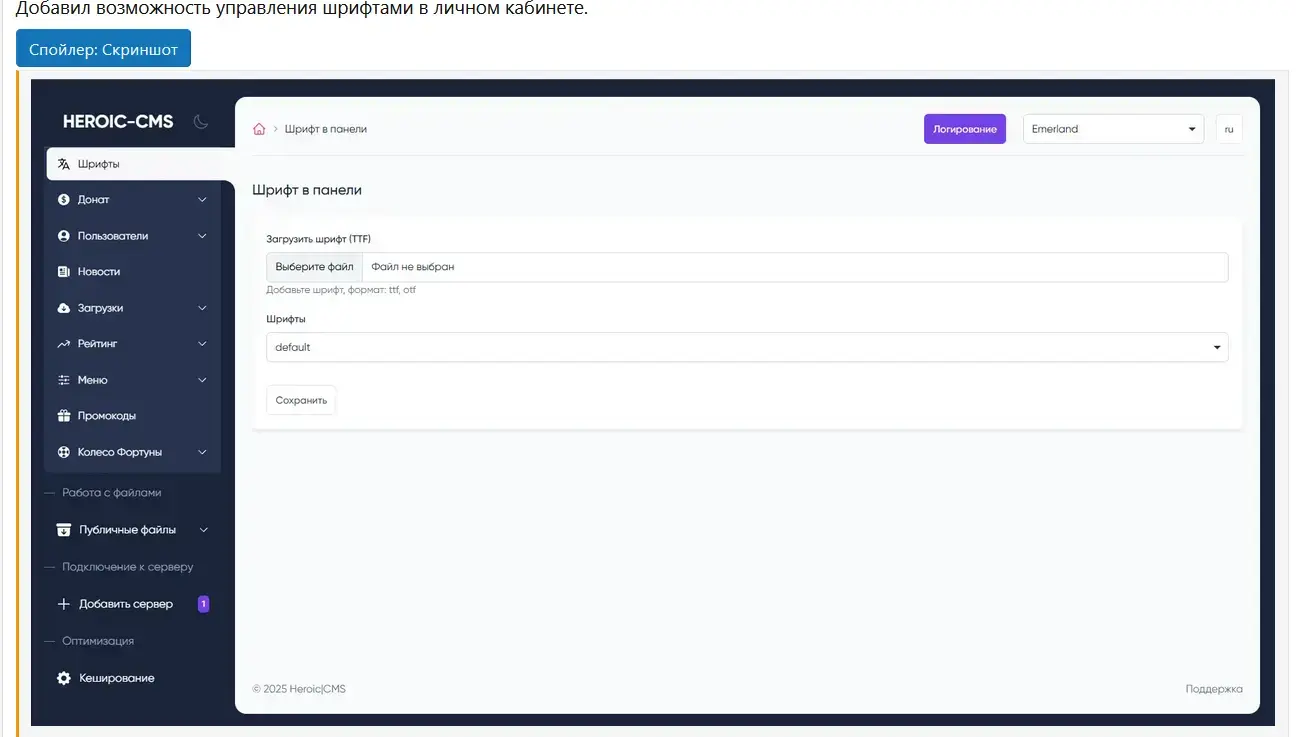This screenshot has width=1296, height=737.
Task: Click the Шрифт в панели page heading
Action: [307, 189]
